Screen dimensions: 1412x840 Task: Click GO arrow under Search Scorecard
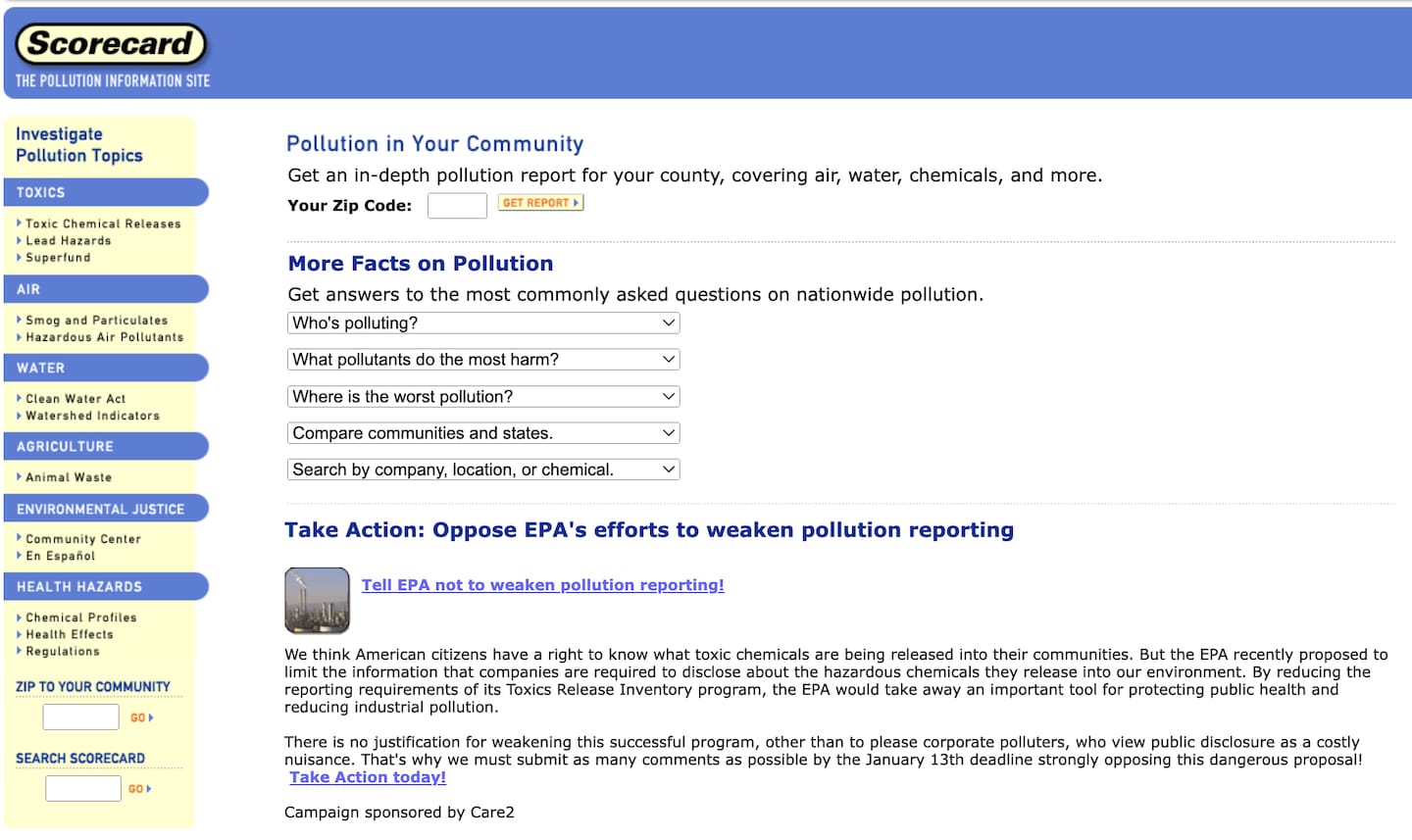[x=140, y=789]
